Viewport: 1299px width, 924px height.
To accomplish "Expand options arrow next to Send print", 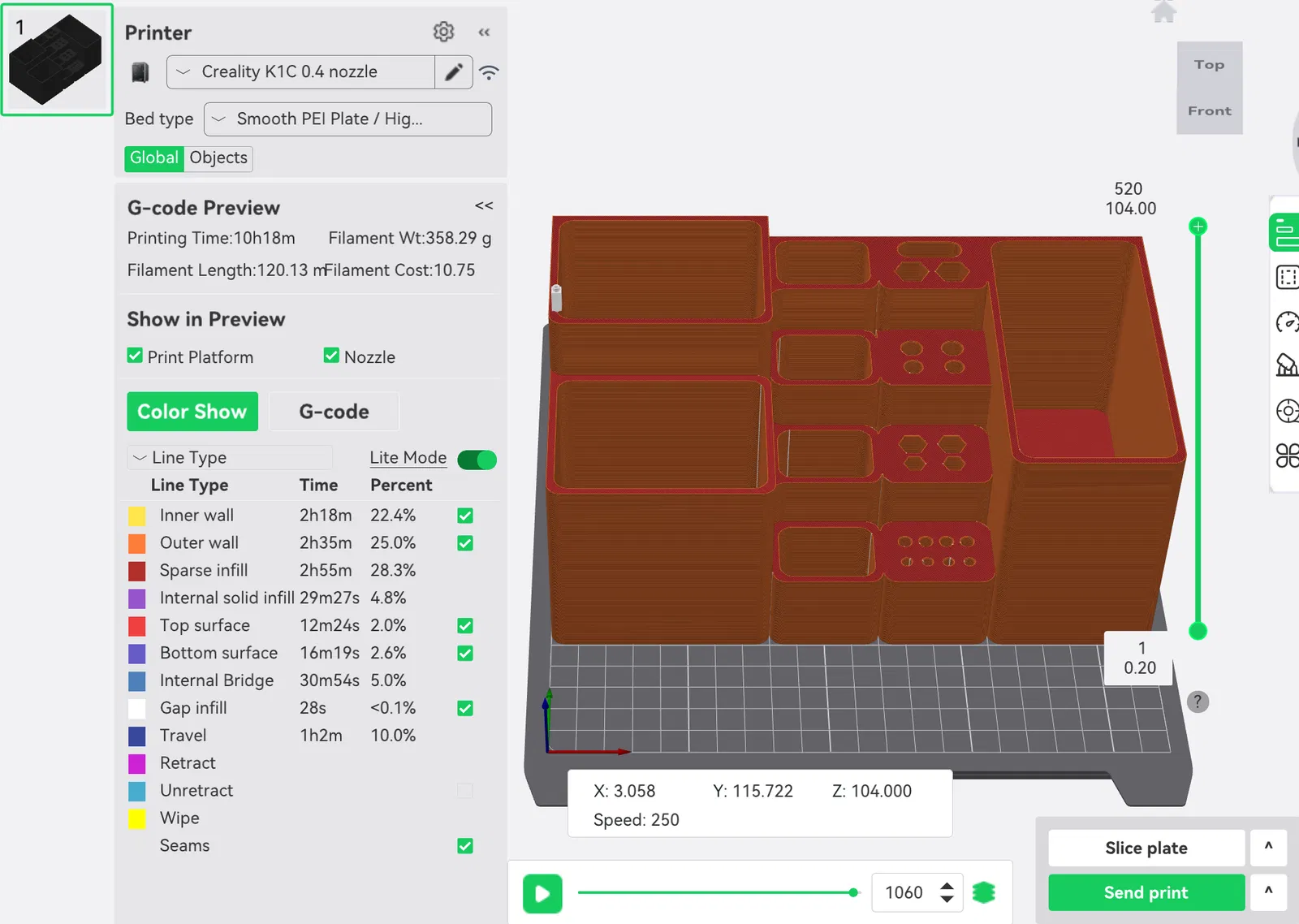I will click(1268, 893).
